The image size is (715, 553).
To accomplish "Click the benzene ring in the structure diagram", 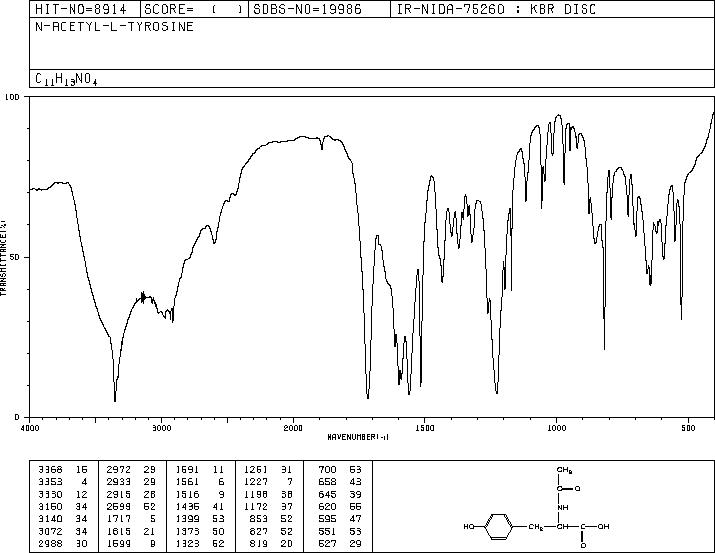I will 498,527.
